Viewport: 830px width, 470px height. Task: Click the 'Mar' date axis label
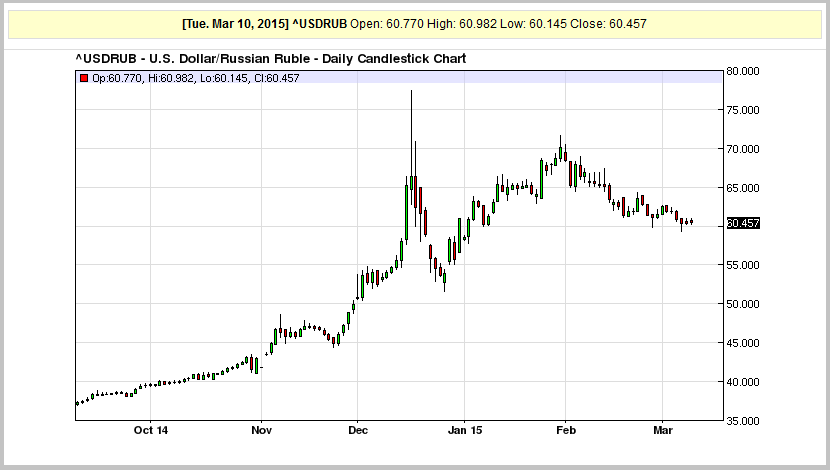pos(663,430)
